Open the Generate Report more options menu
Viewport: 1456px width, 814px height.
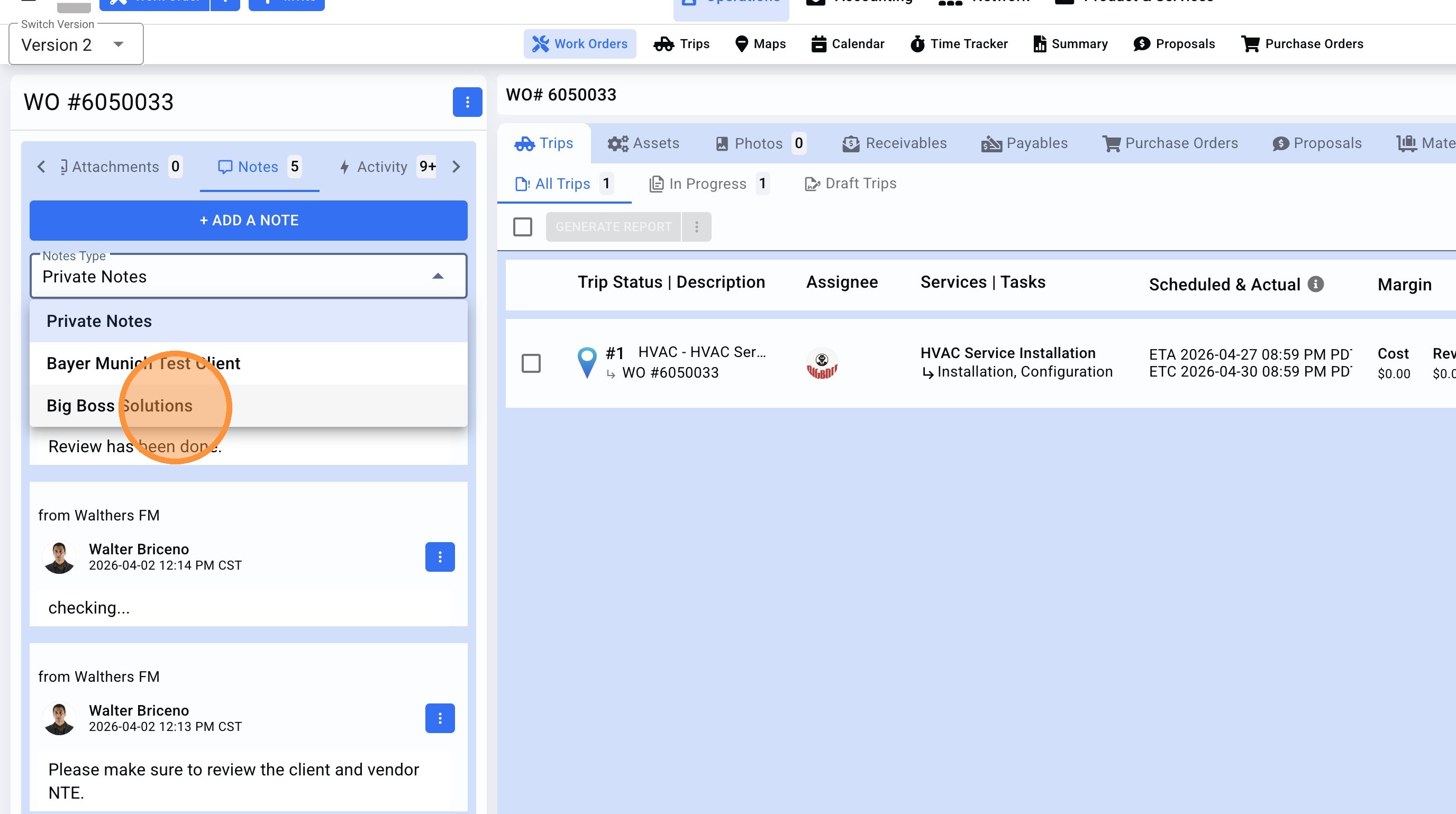(x=696, y=227)
